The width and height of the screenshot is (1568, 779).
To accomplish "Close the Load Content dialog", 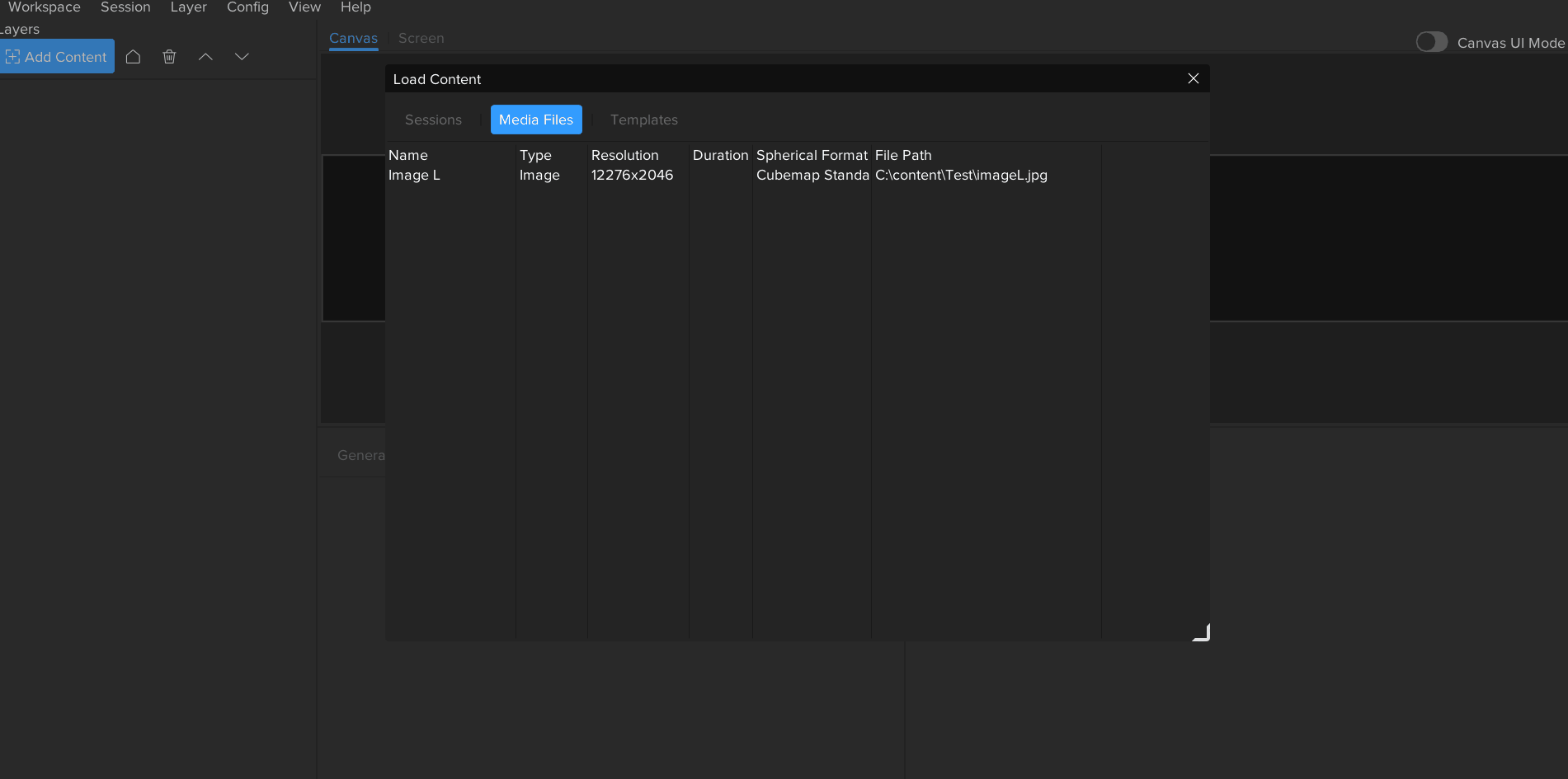I will (1193, 78).
